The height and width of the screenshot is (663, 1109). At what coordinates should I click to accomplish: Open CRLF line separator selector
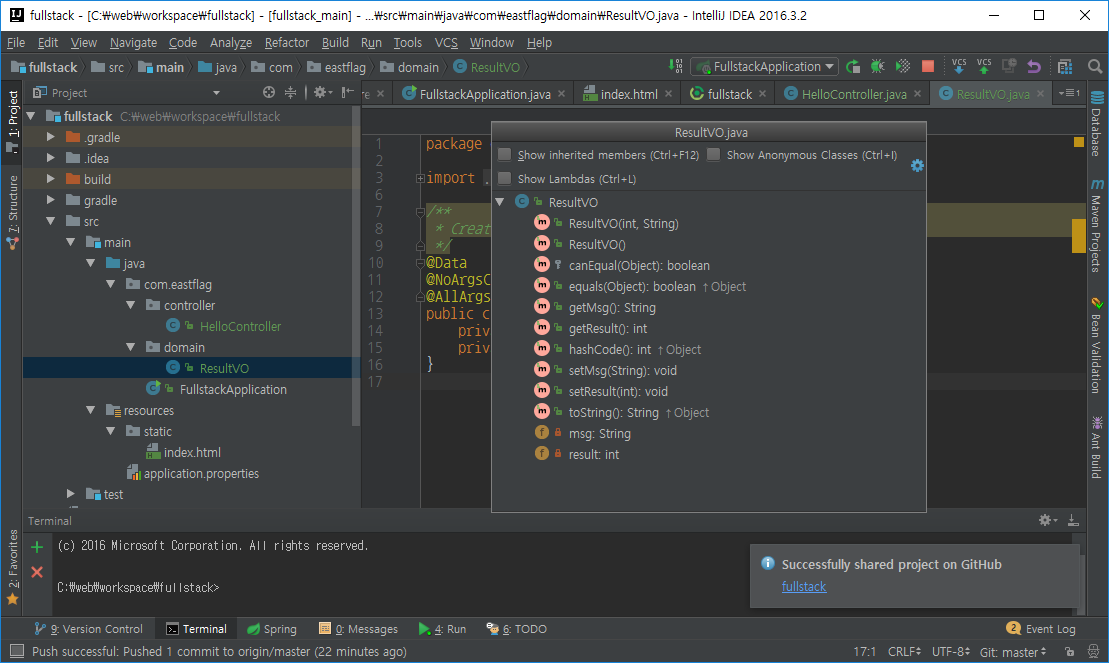[x=904, y=652]
